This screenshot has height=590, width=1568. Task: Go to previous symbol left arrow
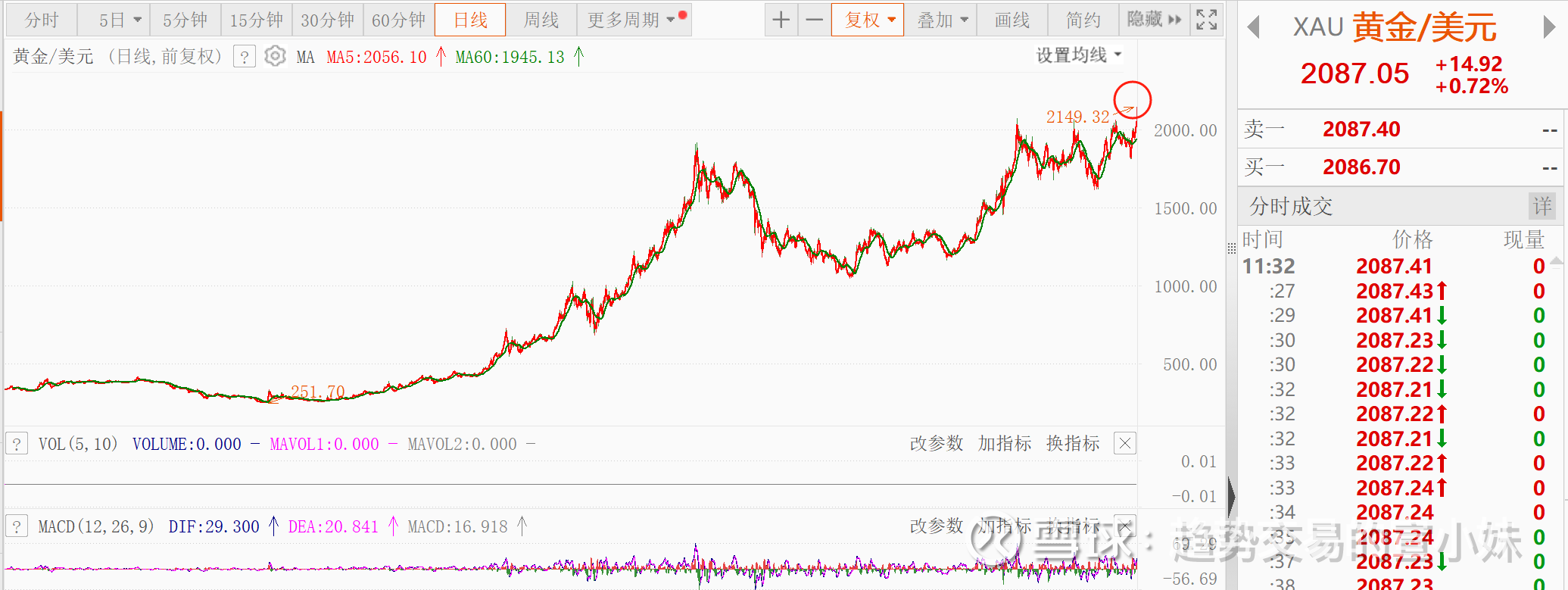point(1253,27)
